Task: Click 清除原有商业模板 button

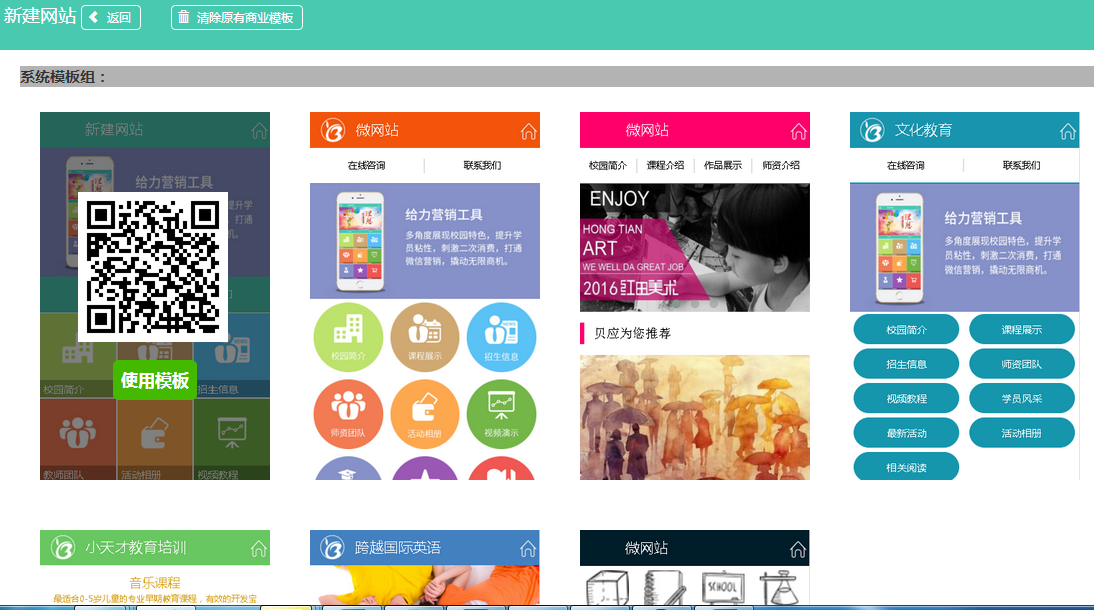Action: pos(237,17)
